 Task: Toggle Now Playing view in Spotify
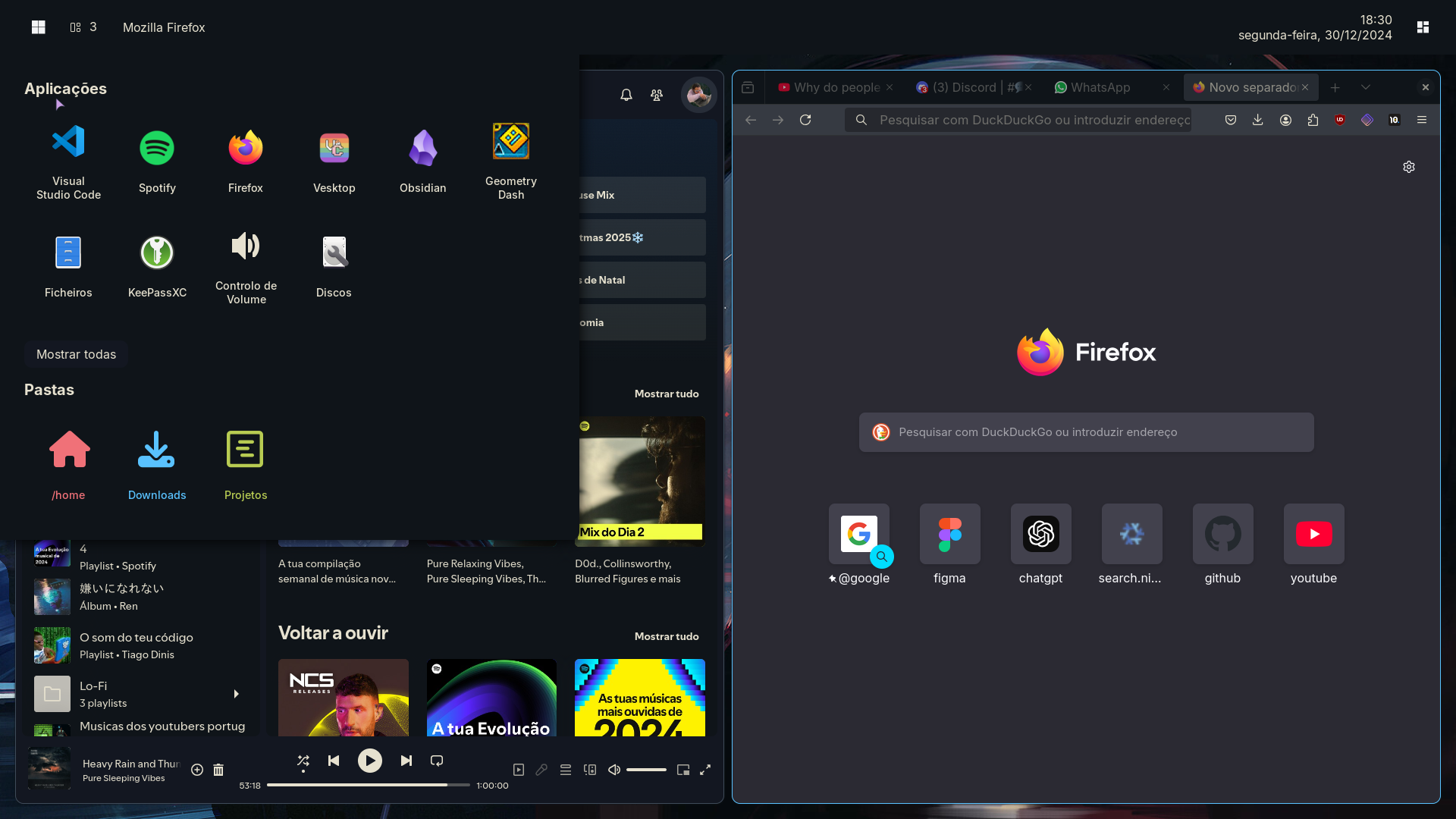pos(519,770)
